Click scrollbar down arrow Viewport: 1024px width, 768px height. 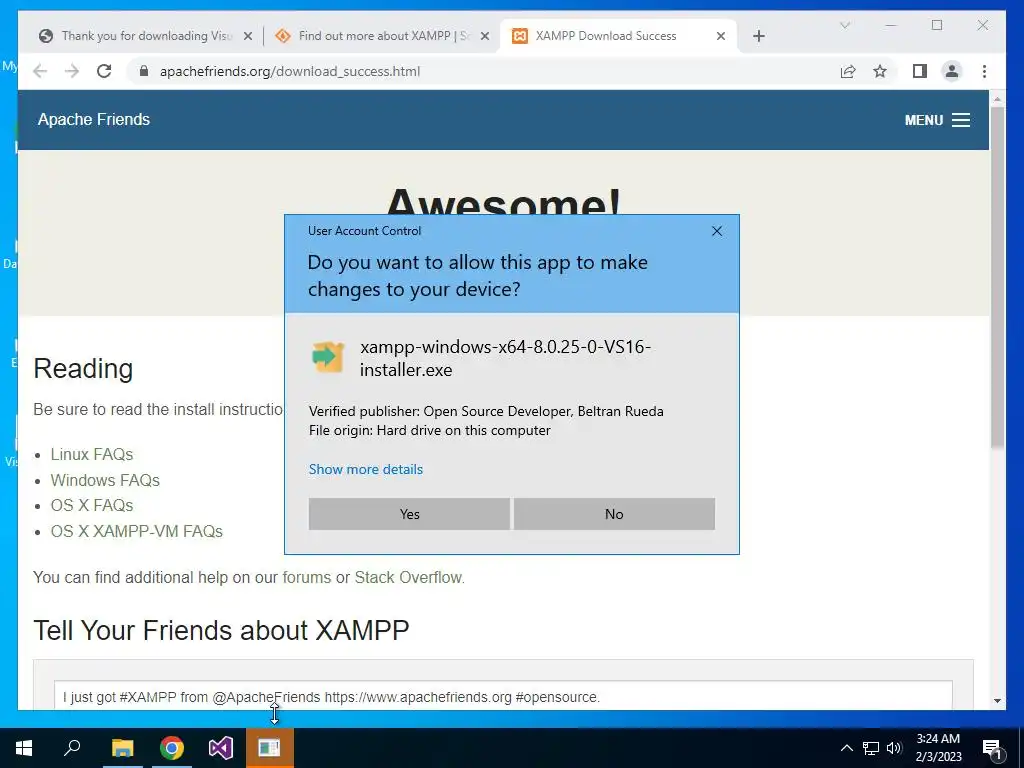[x=997, y=701]
